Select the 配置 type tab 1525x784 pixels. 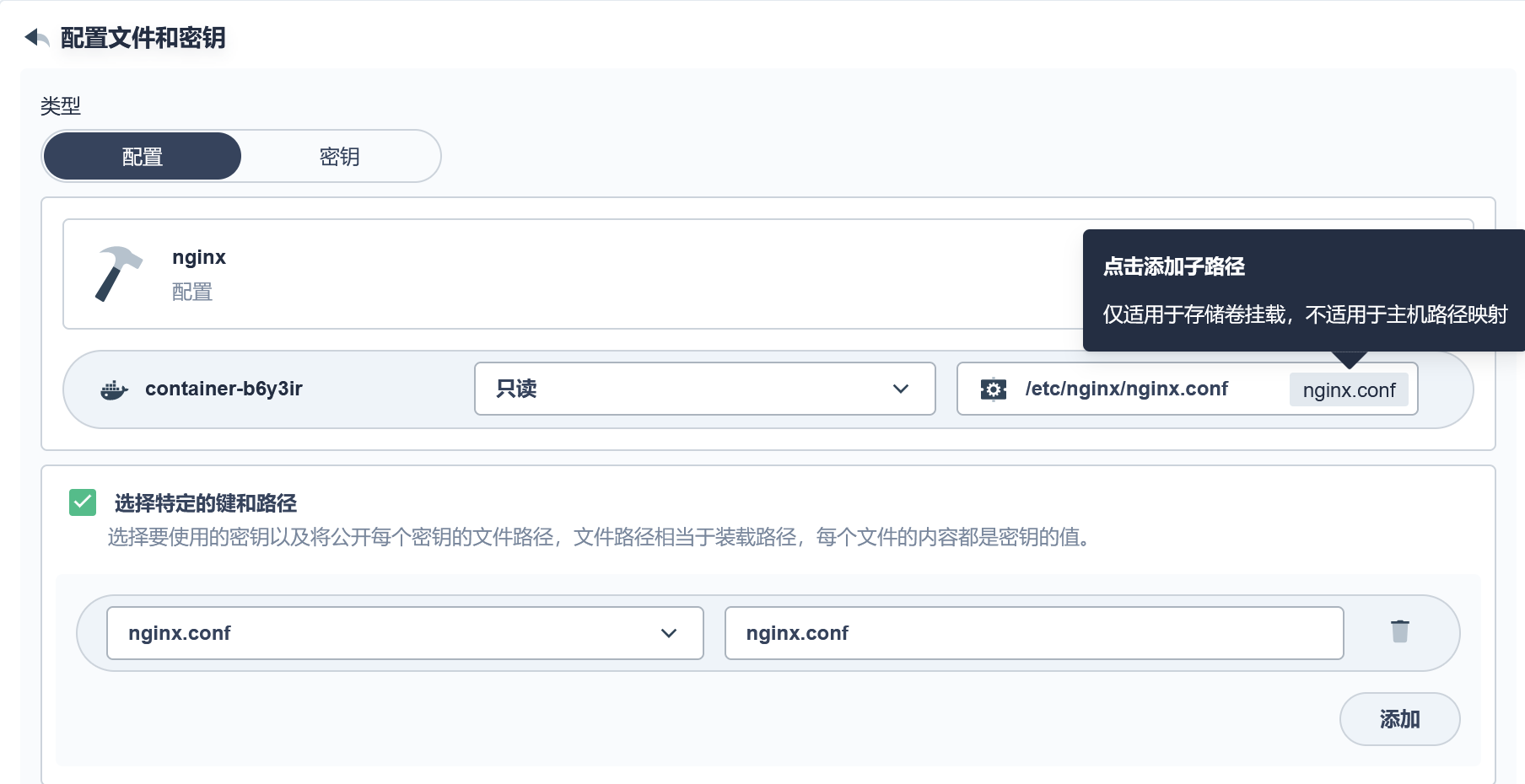coord(143,157)
